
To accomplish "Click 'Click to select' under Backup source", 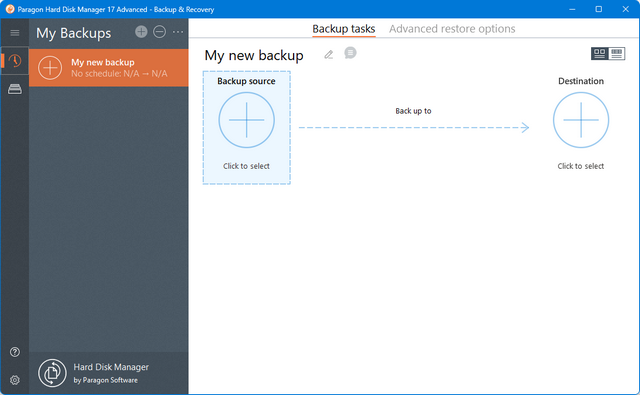I will click(246, 166).
